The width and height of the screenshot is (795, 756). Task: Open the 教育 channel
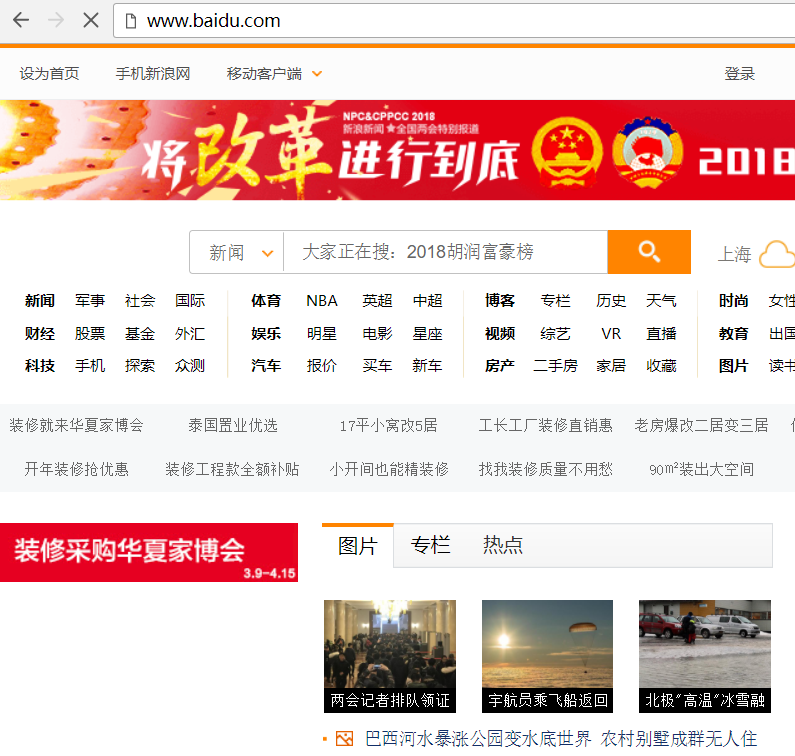[x=734, y=334]
